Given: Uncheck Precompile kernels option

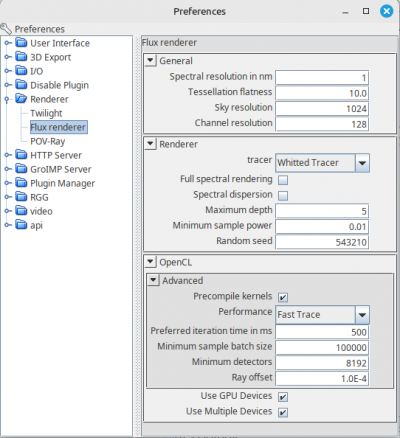Looking at the screenshot, I should tap(283, 297).
